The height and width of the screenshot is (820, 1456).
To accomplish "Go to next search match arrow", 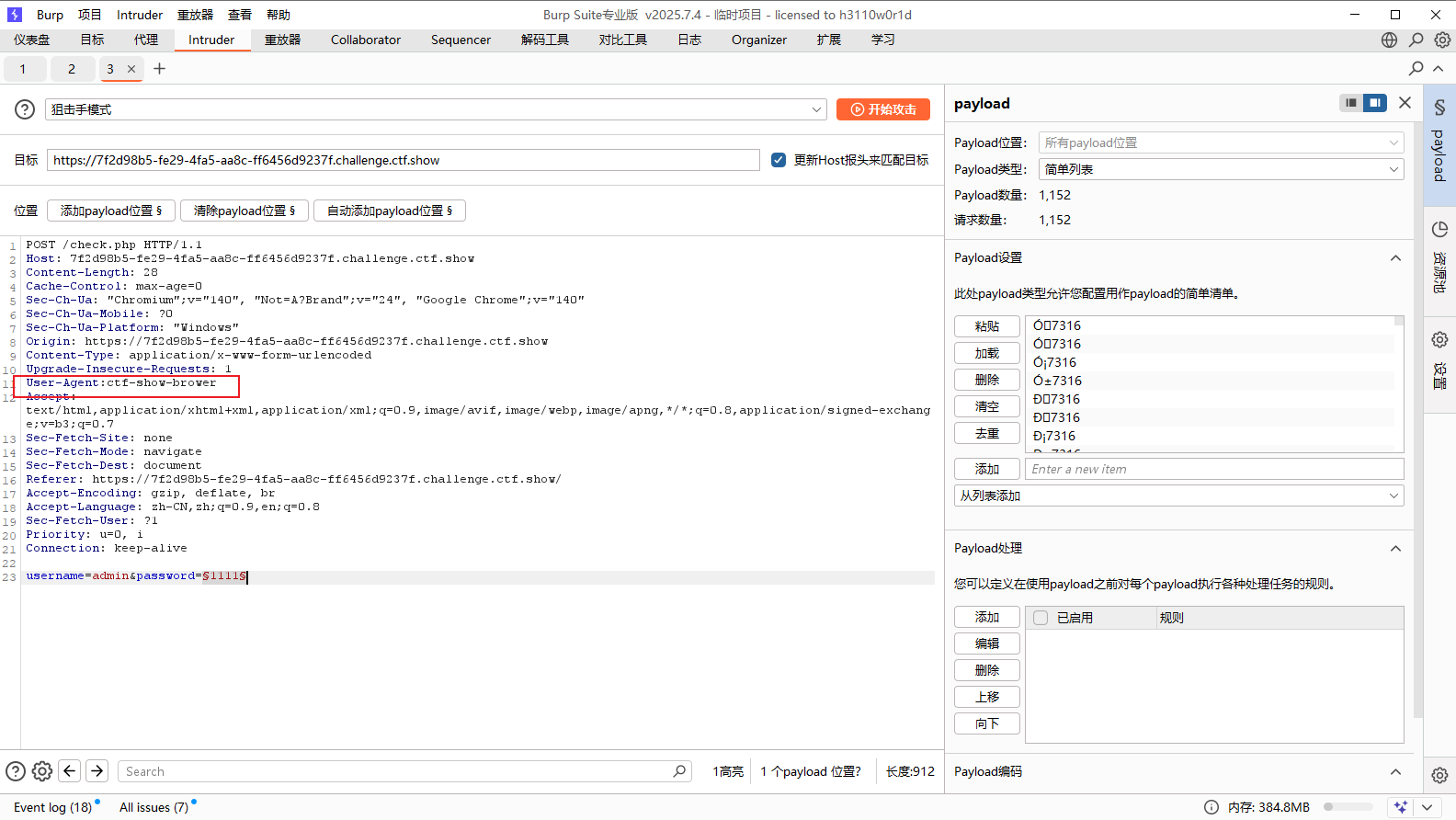I will 97,771.
